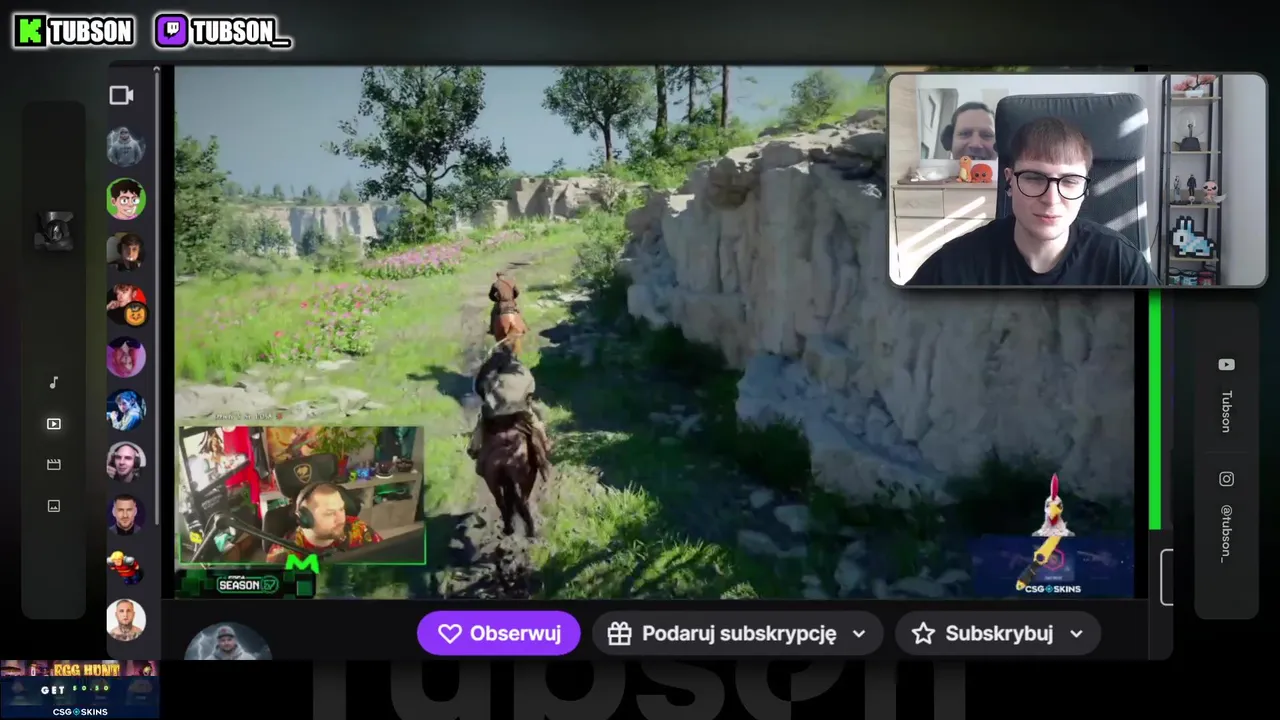The image size is (1280, 720).
Task: Click the helmet image in left panel
Action: (54, 232)
